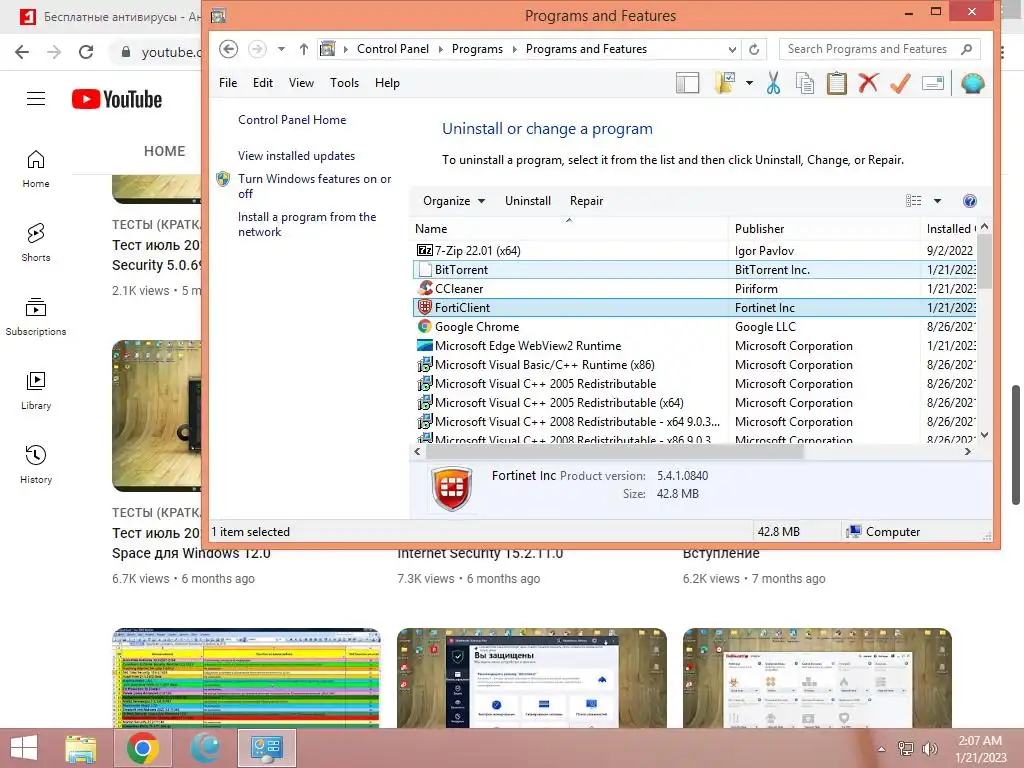Open the Help menu
The width and height of the screenshot is (1024, 768).
coord(387,83)
